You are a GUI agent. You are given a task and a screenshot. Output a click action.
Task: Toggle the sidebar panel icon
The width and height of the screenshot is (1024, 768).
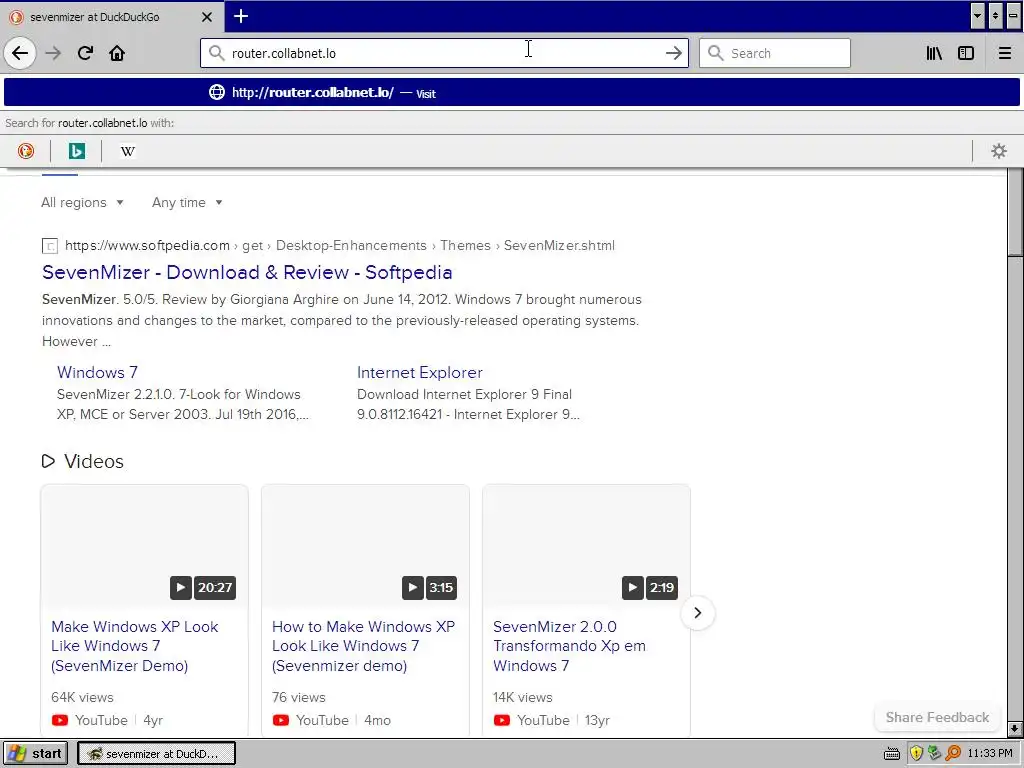966,53
